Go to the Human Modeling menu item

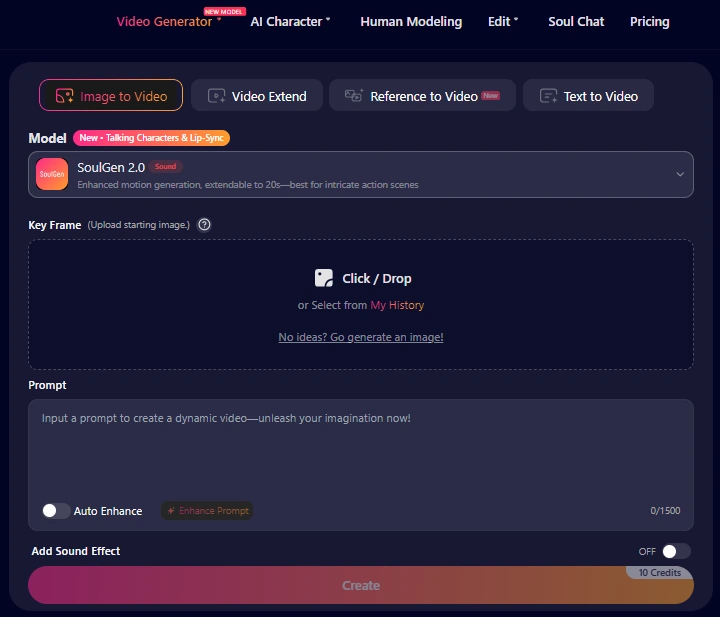point(411,22)
